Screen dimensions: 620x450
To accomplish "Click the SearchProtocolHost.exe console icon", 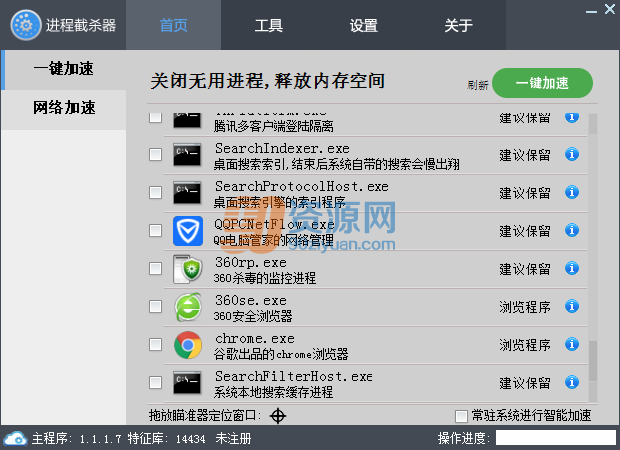I will point(187,193).
